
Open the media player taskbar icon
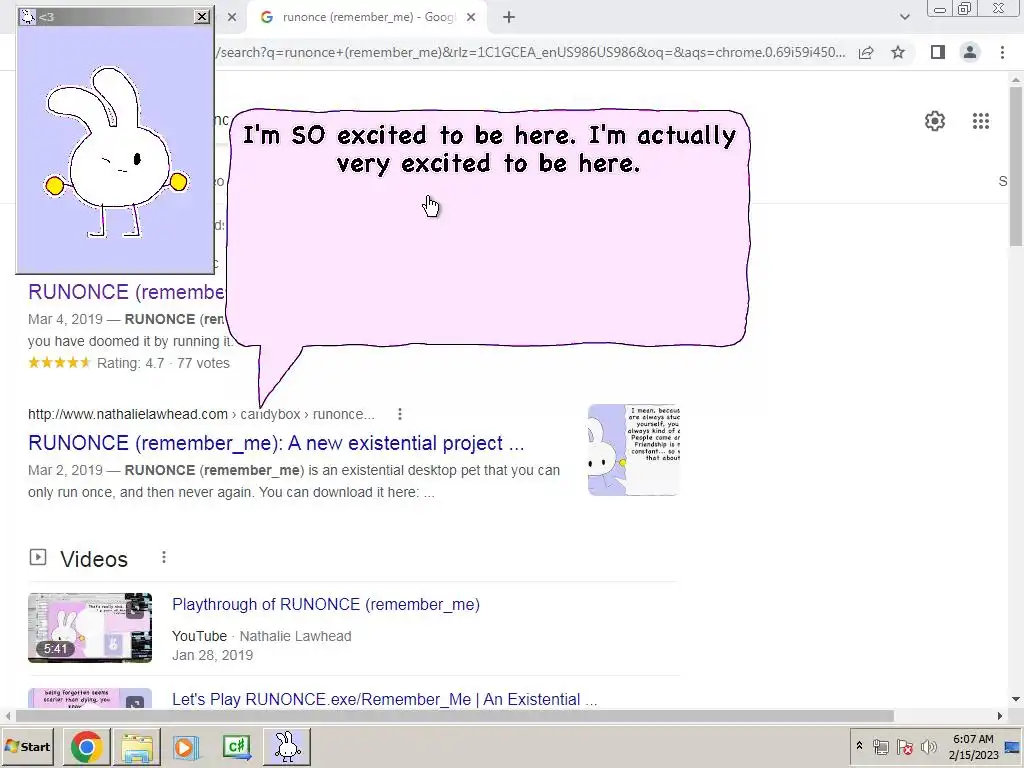[185, 746]
